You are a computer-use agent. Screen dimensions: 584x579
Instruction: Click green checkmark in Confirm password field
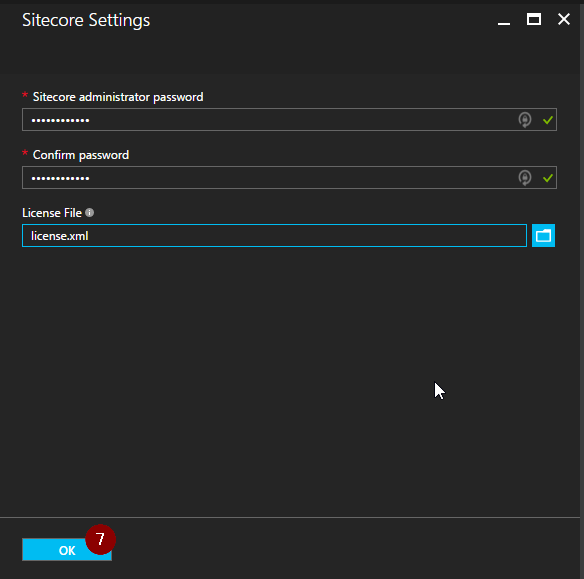[548, 178]
